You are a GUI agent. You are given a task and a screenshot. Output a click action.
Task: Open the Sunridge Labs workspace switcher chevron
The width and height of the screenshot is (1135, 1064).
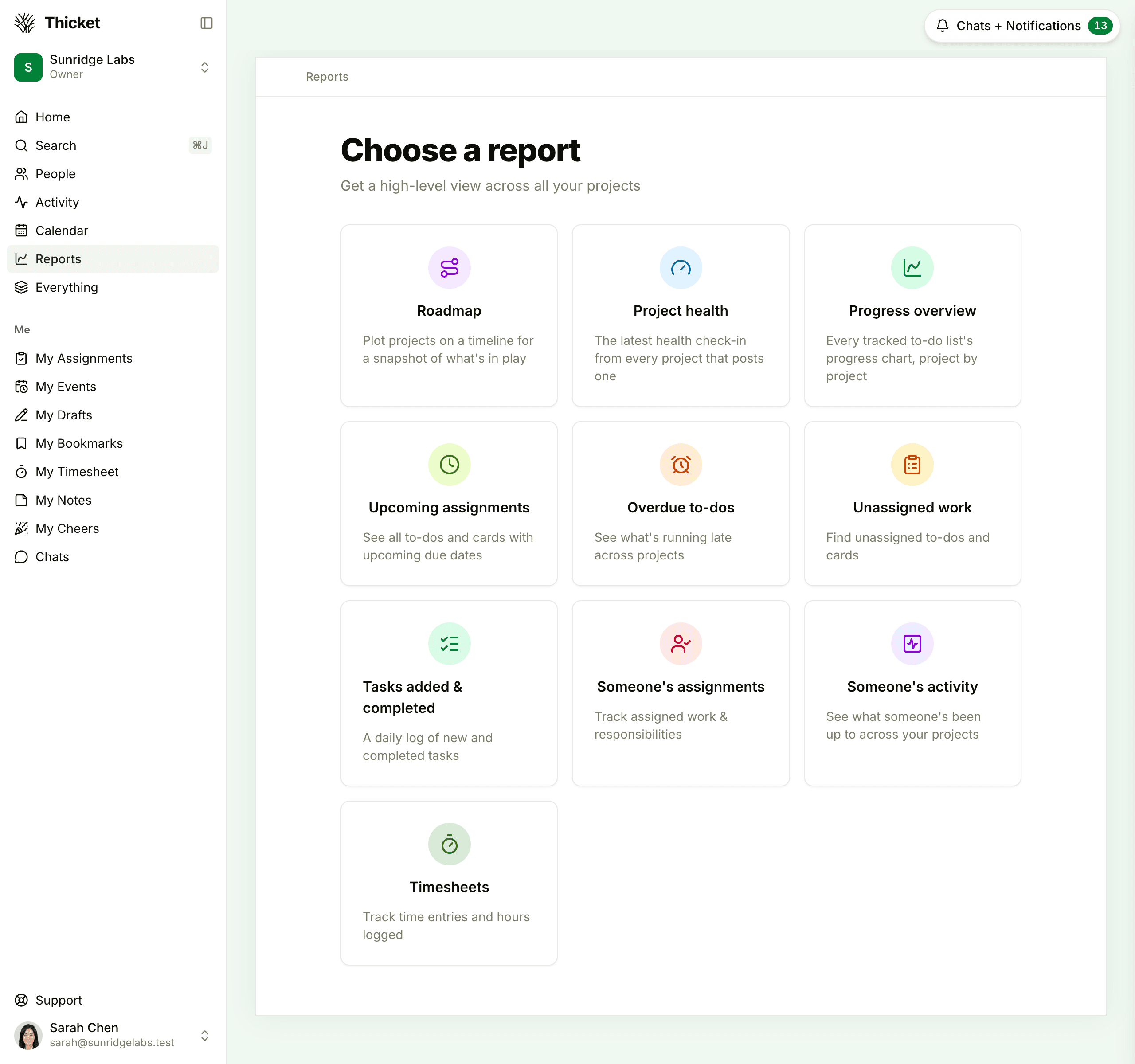pyautogui.click(x=204, y=67)
